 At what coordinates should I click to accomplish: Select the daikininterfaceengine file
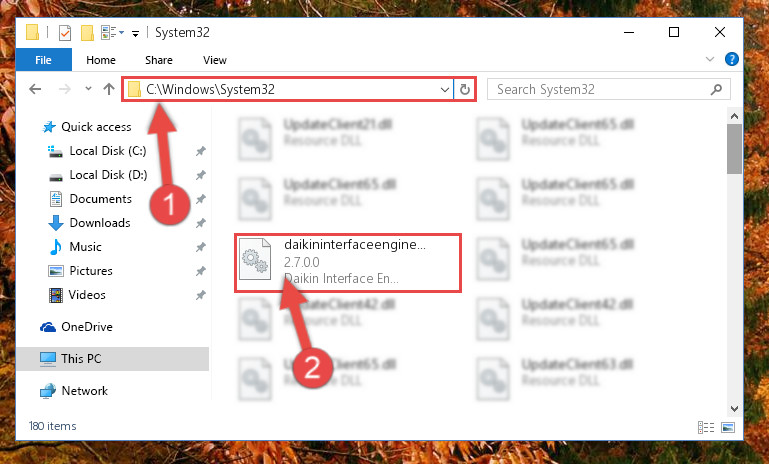pos(348,263)
